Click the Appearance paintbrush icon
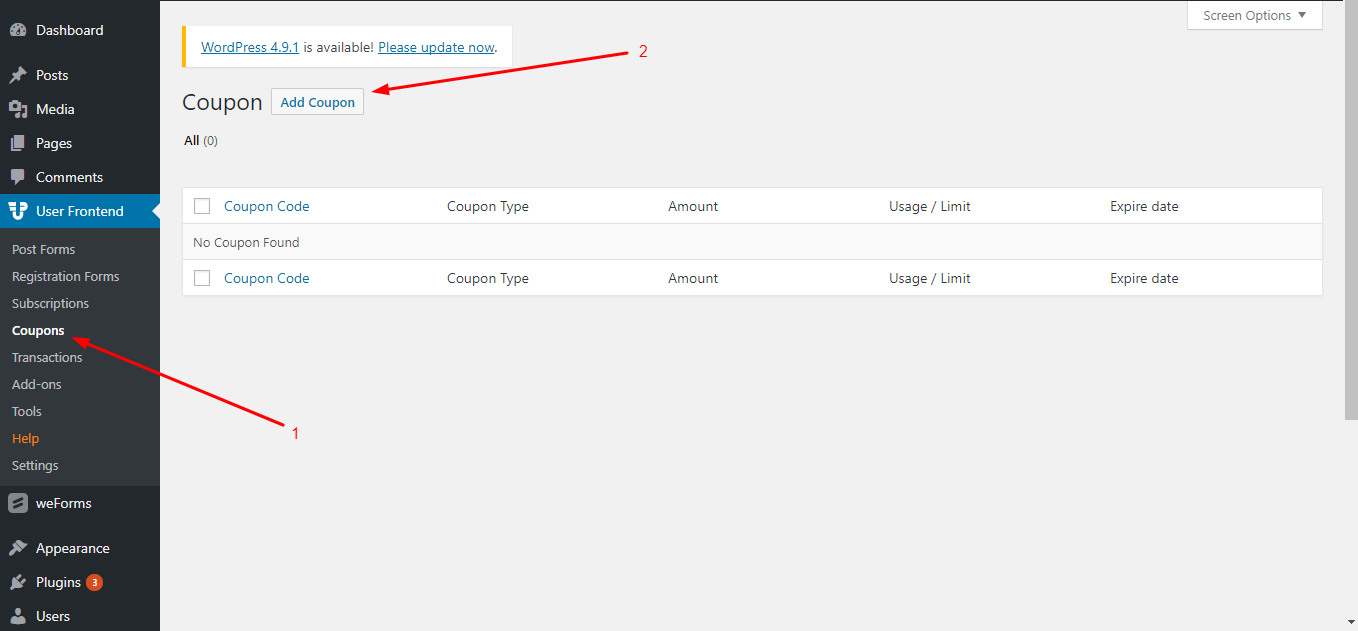This screenshot has height=631, width=1358. point(18,548)
